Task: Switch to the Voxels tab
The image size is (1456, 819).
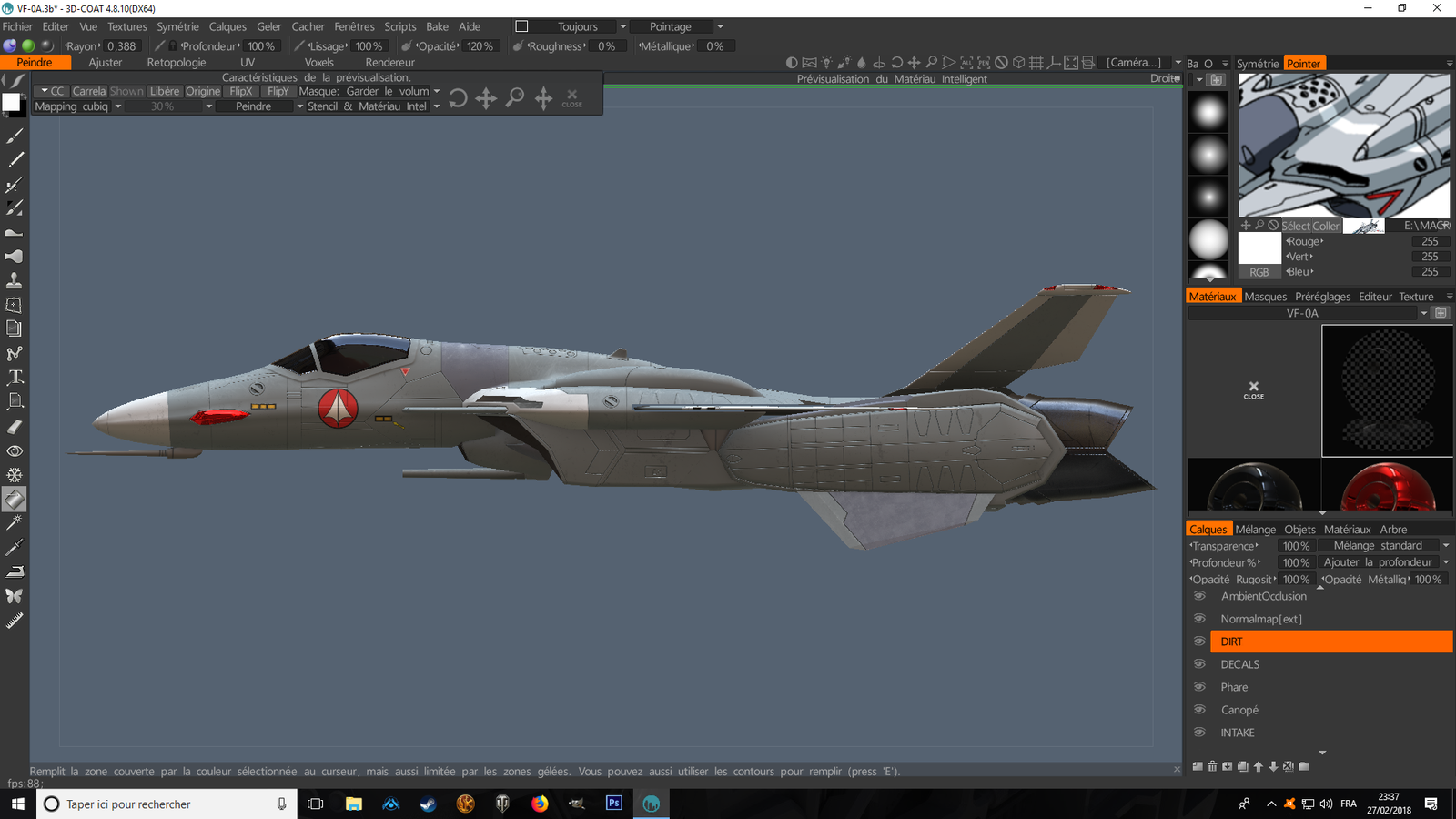Action: coord(319,63)
